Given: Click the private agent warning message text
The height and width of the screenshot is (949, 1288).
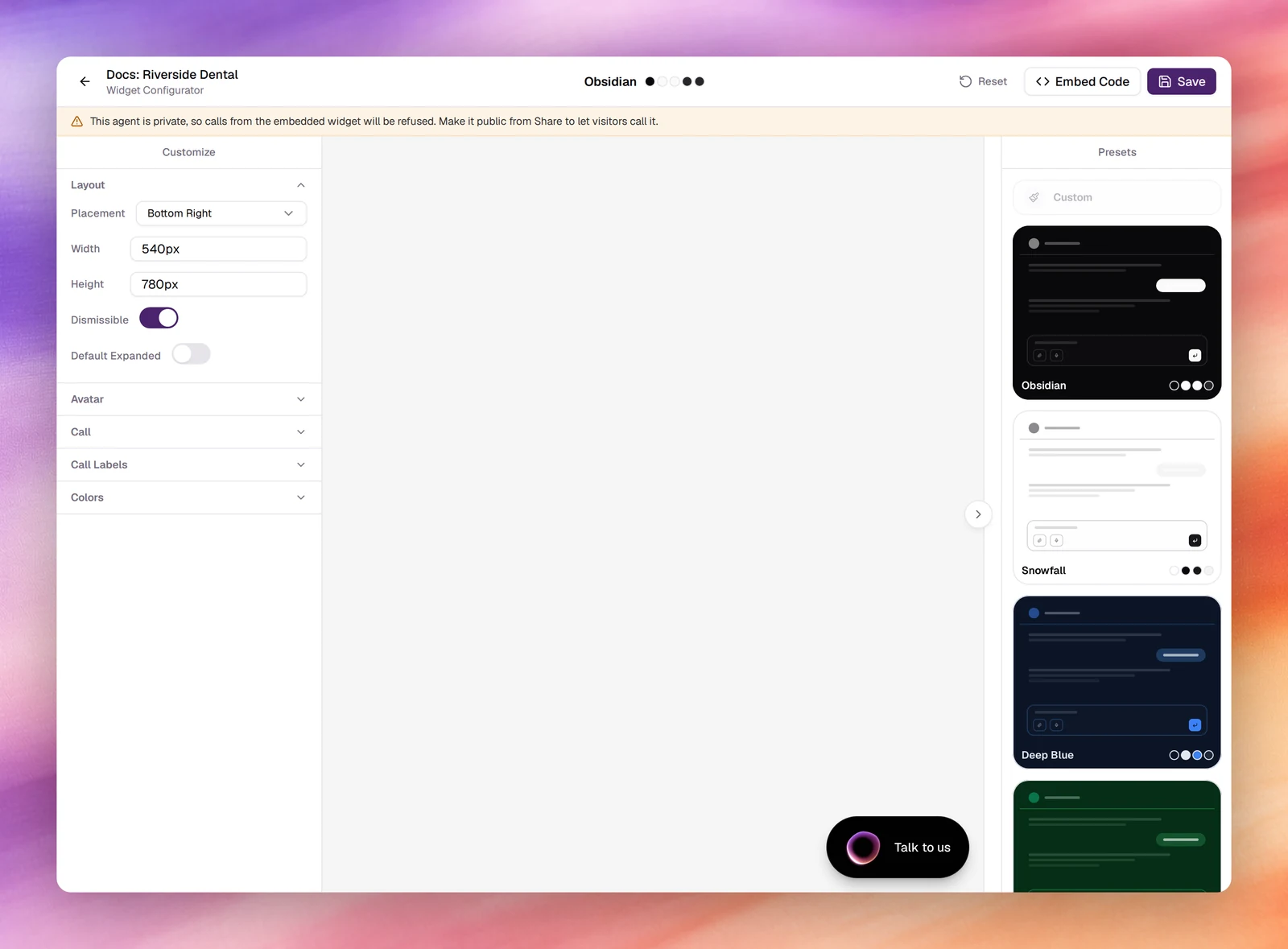Looking at the screenshot, I should 374,122.
